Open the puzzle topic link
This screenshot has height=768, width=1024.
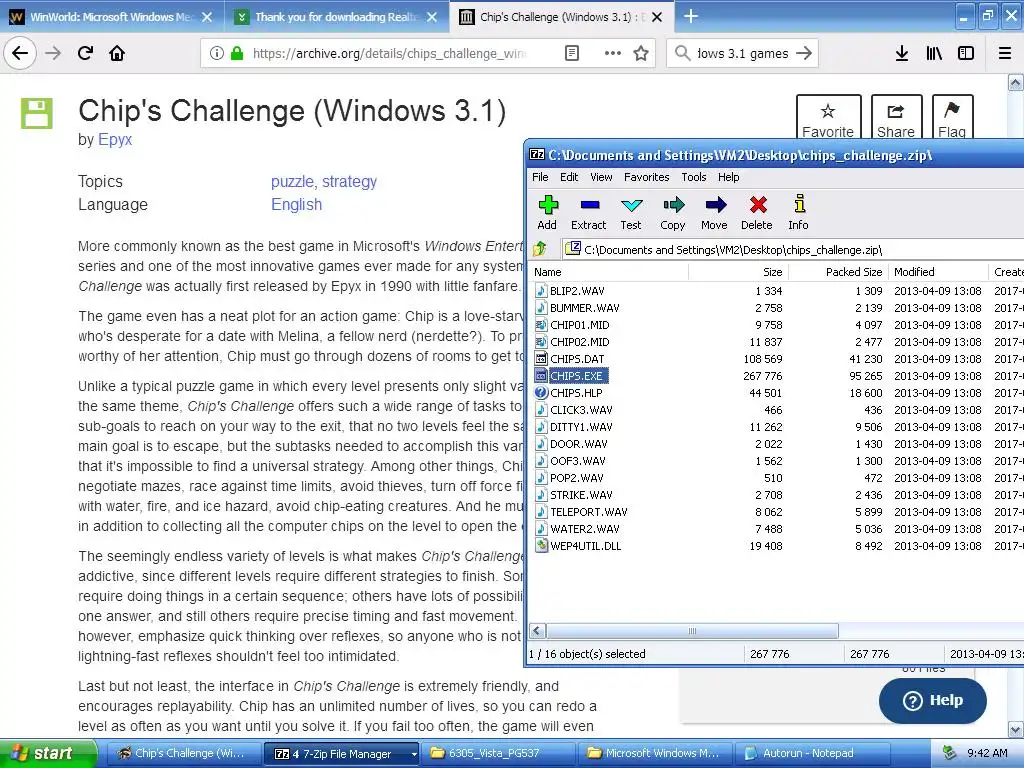pos(293,182)
